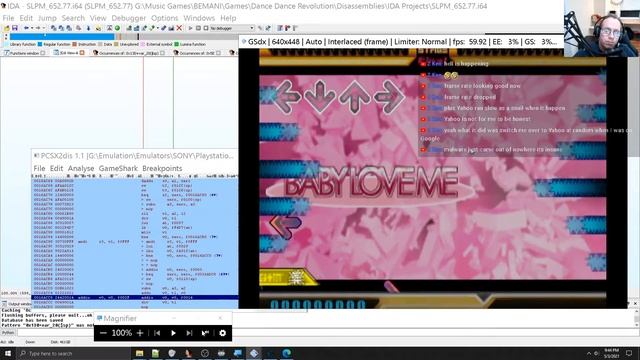The width and height of the screenshot is (640, 360).
Task: Open Microsoft Edge from the taskbar
Action: [287, 353]
